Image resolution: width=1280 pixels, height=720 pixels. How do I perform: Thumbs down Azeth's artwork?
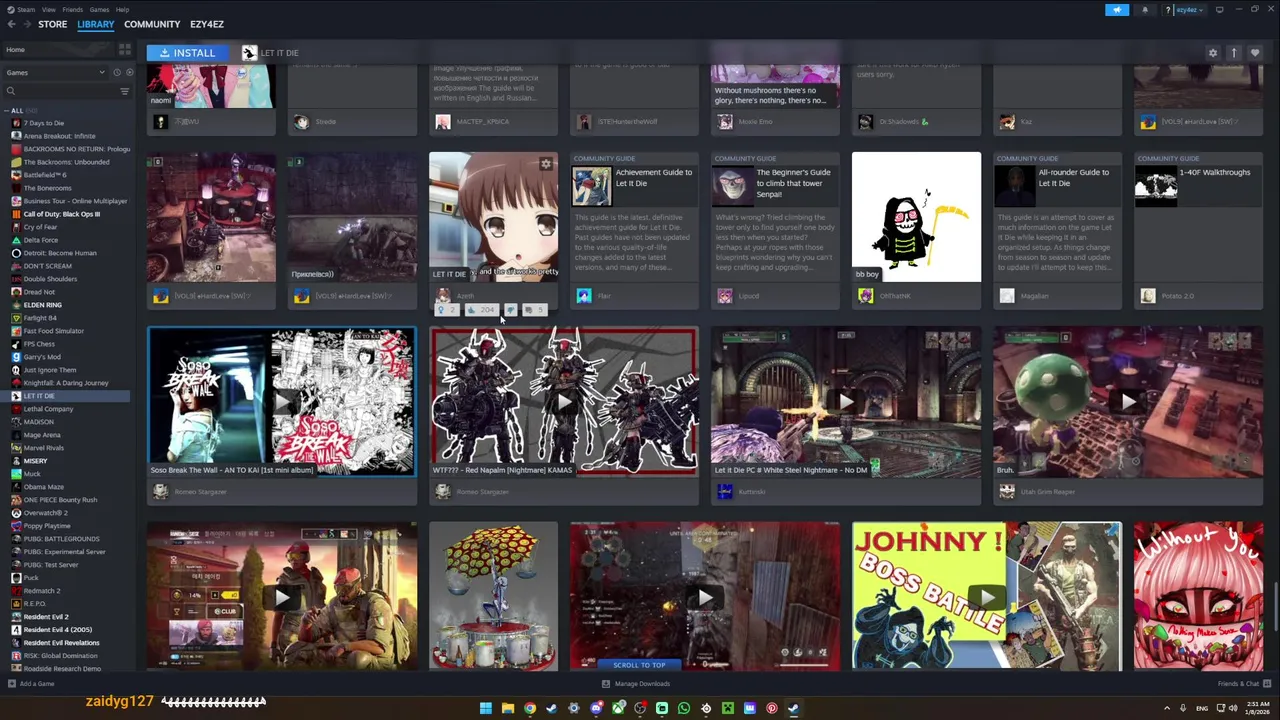coord(511,310)
